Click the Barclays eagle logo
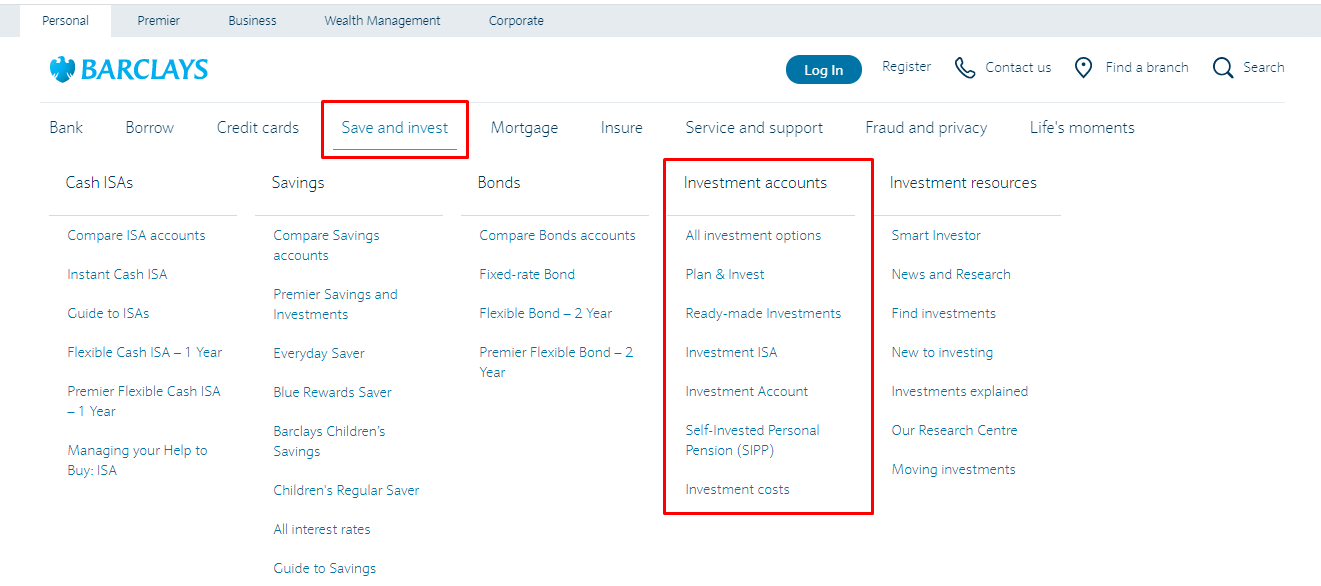The width and height of the screenshot is (1321, 586). [x=64, y=68]
